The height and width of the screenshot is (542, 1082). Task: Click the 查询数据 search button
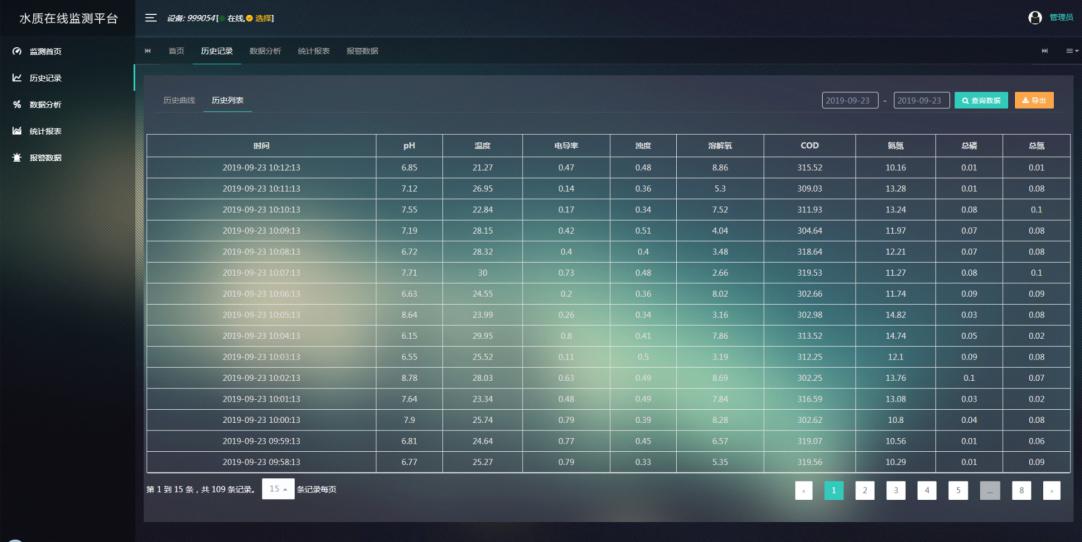point(981,100)
